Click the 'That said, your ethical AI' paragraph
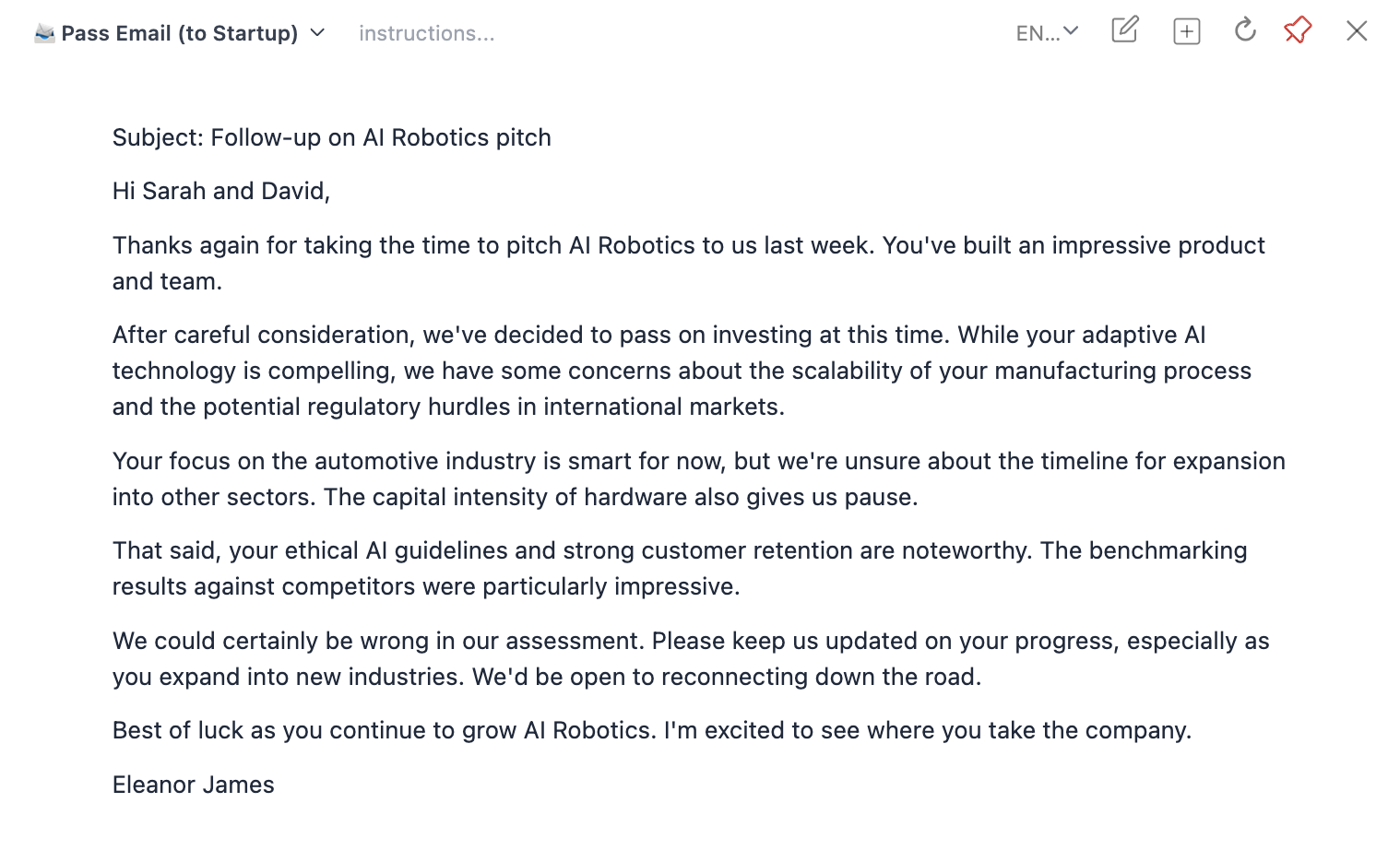The height and width of the screenshot is (850, 1400). click(x=679, y=568)
